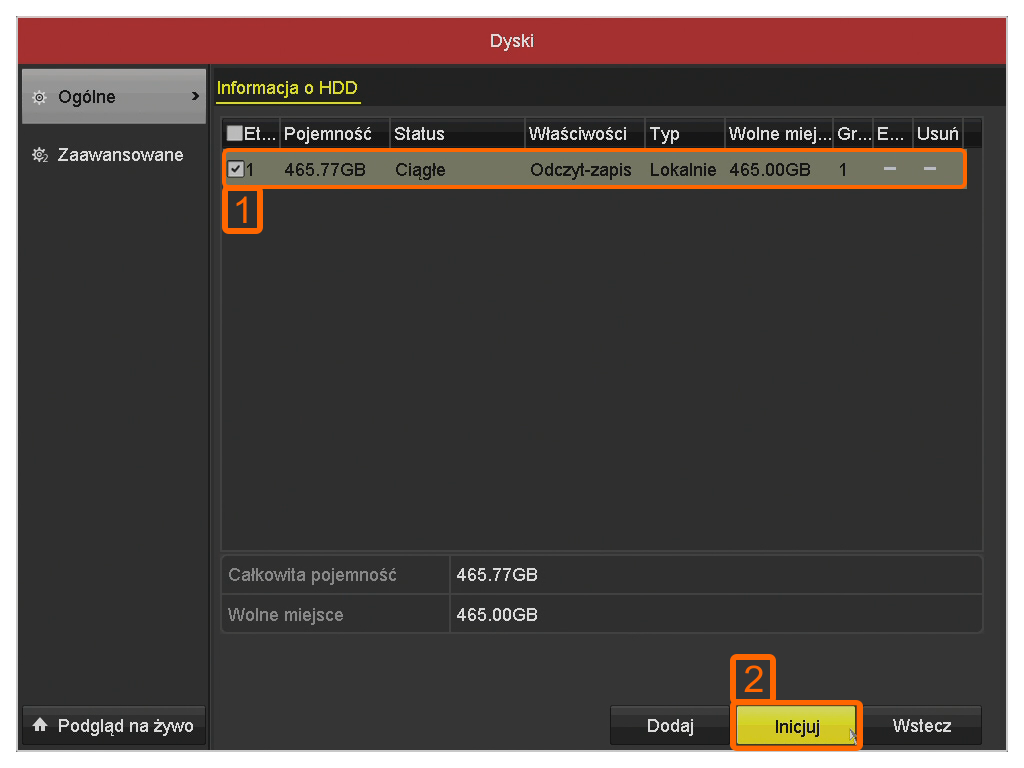The height and width of the screenshot is (768, 1024).
Task: Click the delete dash icon for disk 1
Action: point(930,170)
